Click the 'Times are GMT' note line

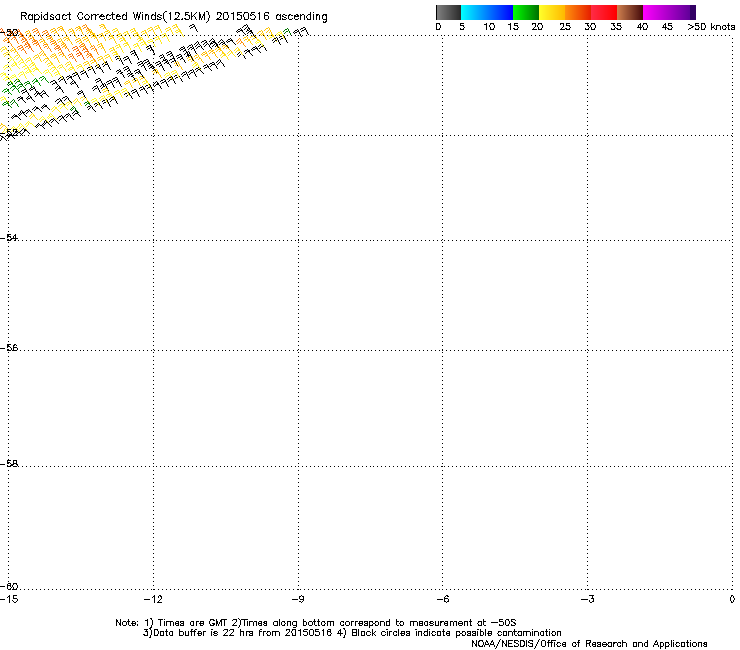pyautogui.click(x=316, y=623)
